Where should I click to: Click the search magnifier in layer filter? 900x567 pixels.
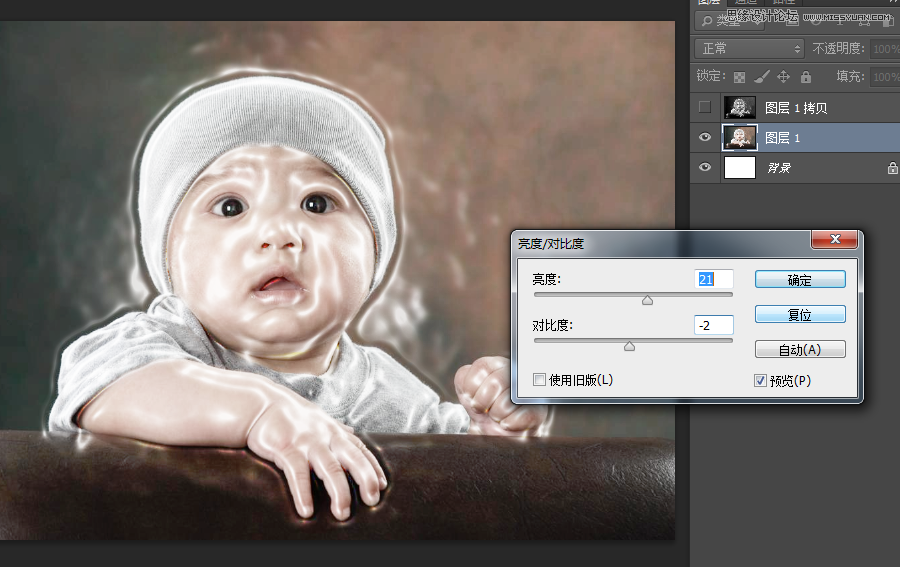[707, 21]
